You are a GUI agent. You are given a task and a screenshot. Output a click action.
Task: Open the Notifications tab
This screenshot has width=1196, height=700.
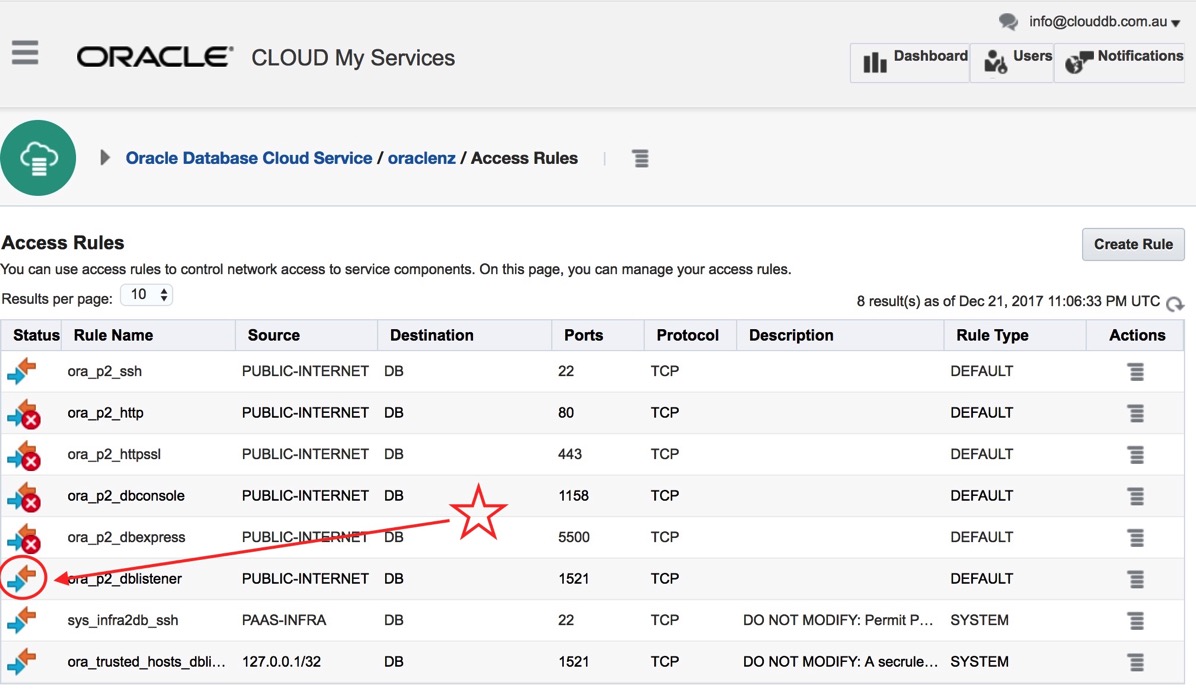pos(1121,61)
